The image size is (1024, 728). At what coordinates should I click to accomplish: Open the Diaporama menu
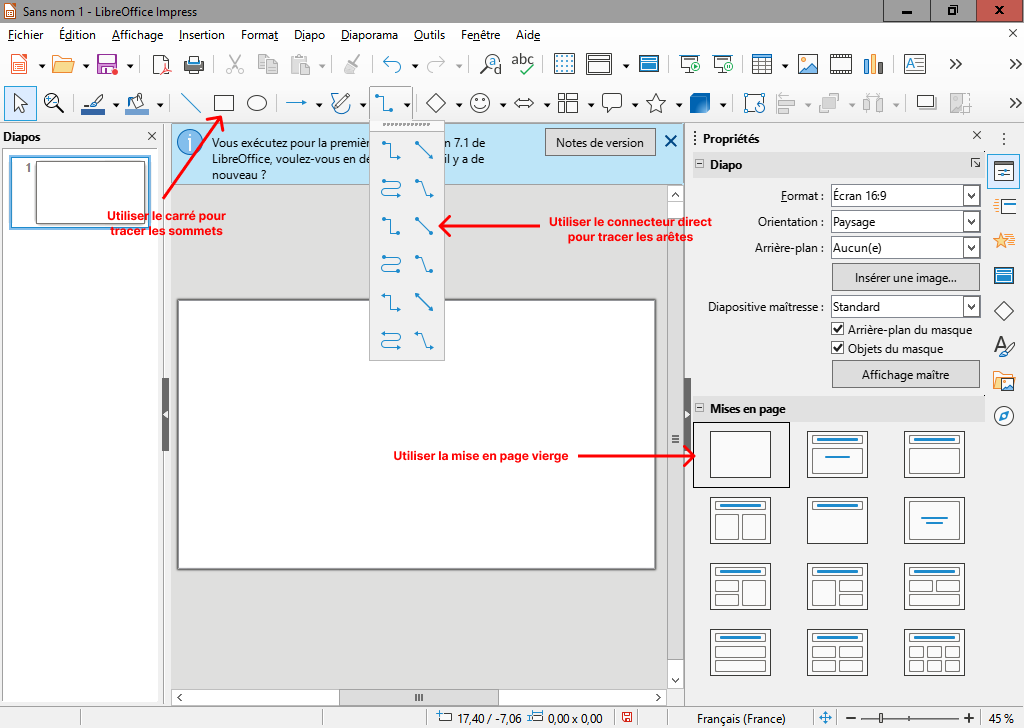click(369, 35)
